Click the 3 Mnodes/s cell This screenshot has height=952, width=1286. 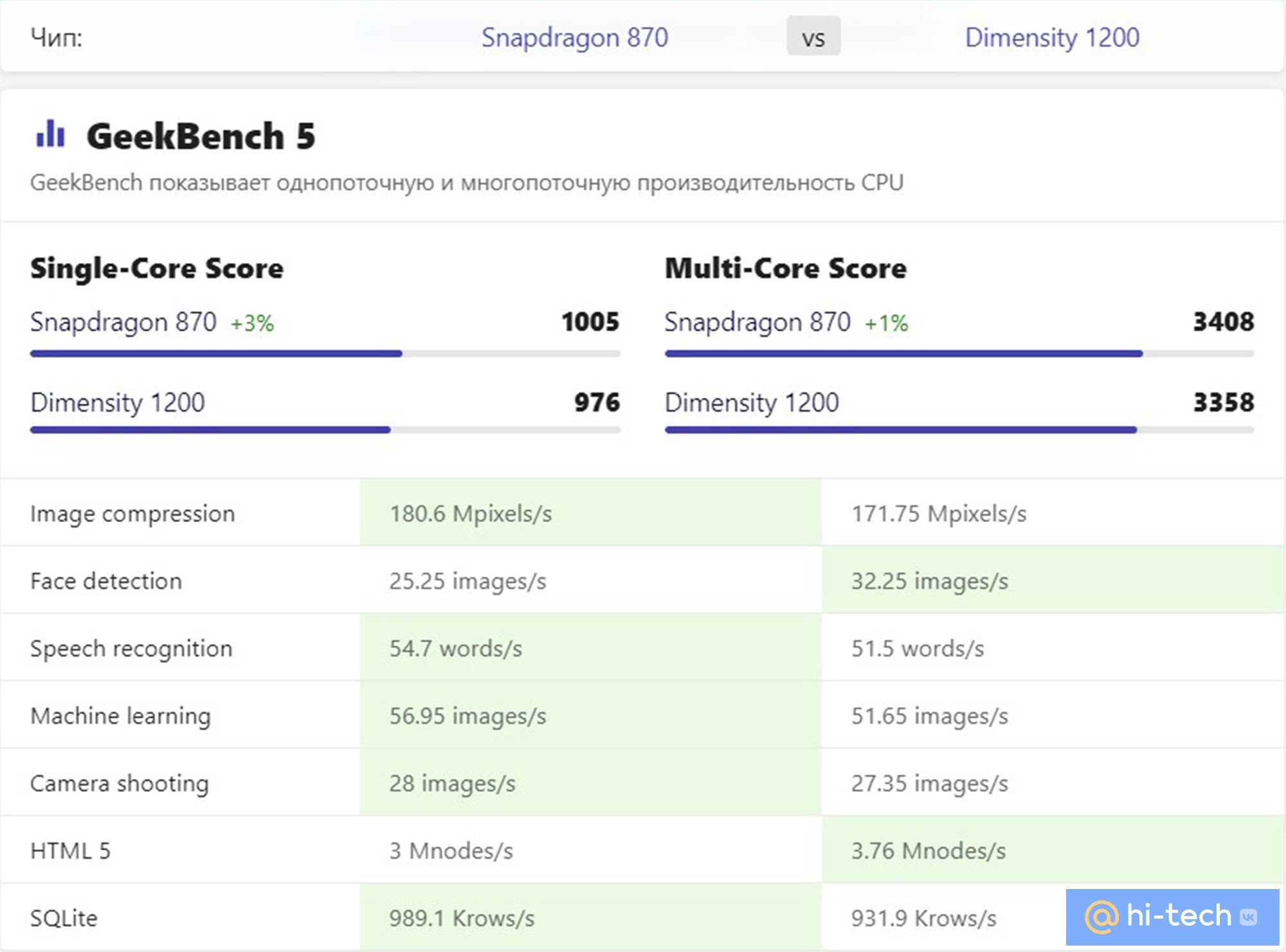click(591, 850)
